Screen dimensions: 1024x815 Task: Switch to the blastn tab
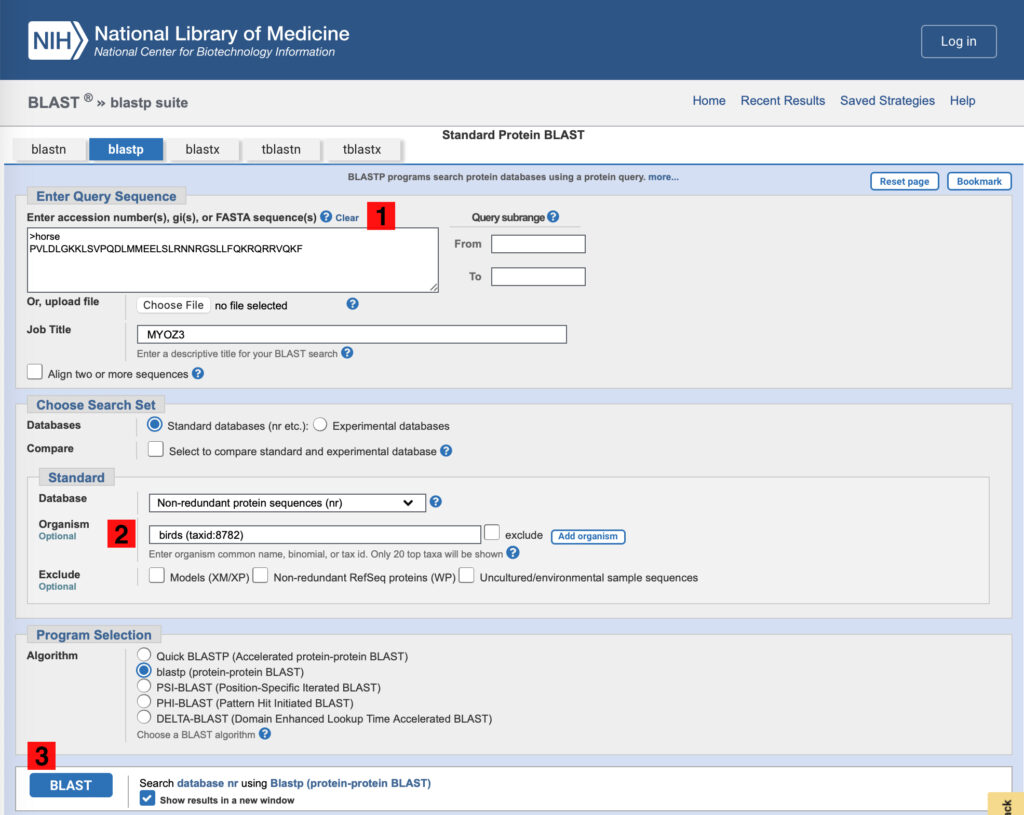click(49, 150)
